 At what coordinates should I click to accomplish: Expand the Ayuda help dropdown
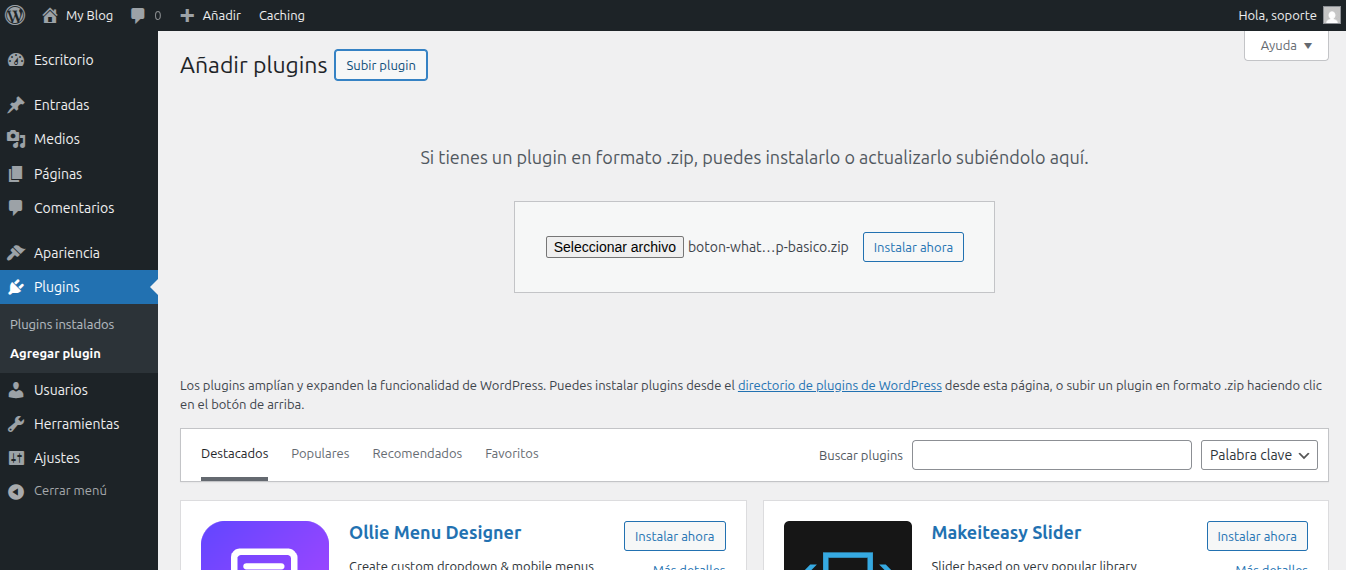[1286, 46]
